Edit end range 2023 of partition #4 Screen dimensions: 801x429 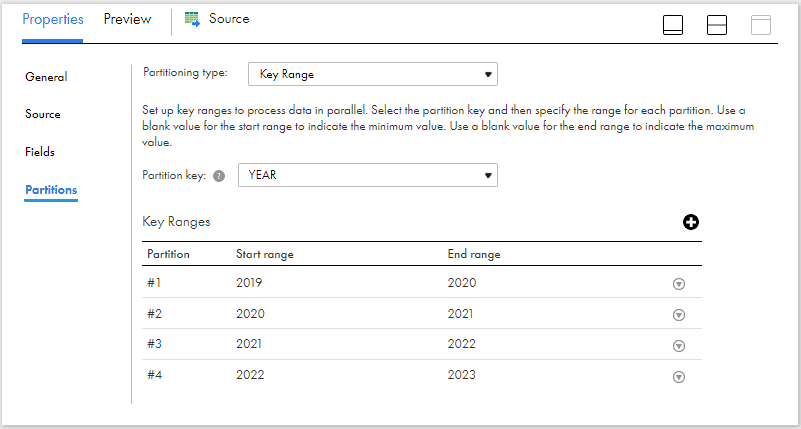pyautogui.click(x=461, y=375)
